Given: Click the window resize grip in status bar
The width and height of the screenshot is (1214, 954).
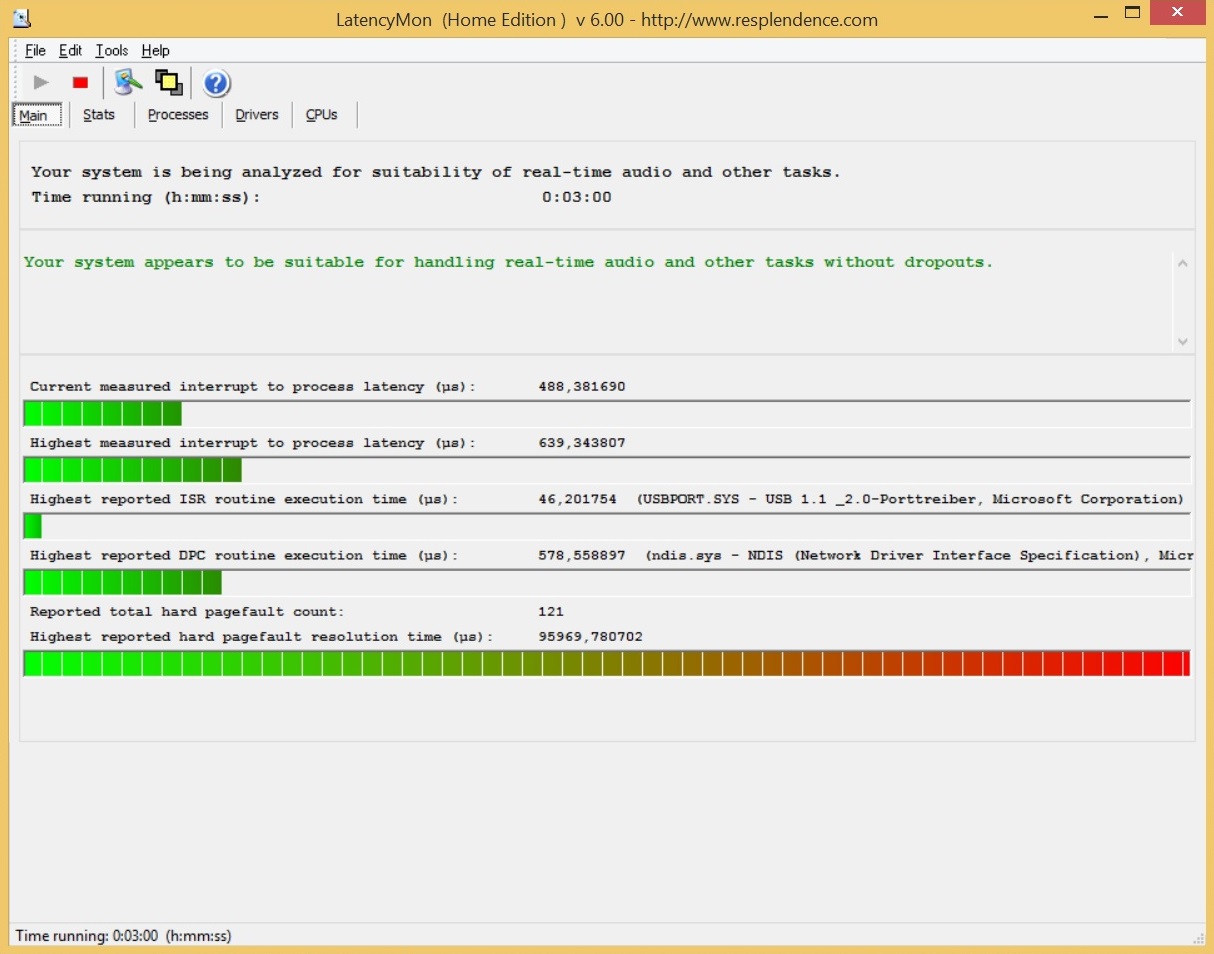Looking at the screenshot, I should pyautogui.click(x=1198, y=938).
